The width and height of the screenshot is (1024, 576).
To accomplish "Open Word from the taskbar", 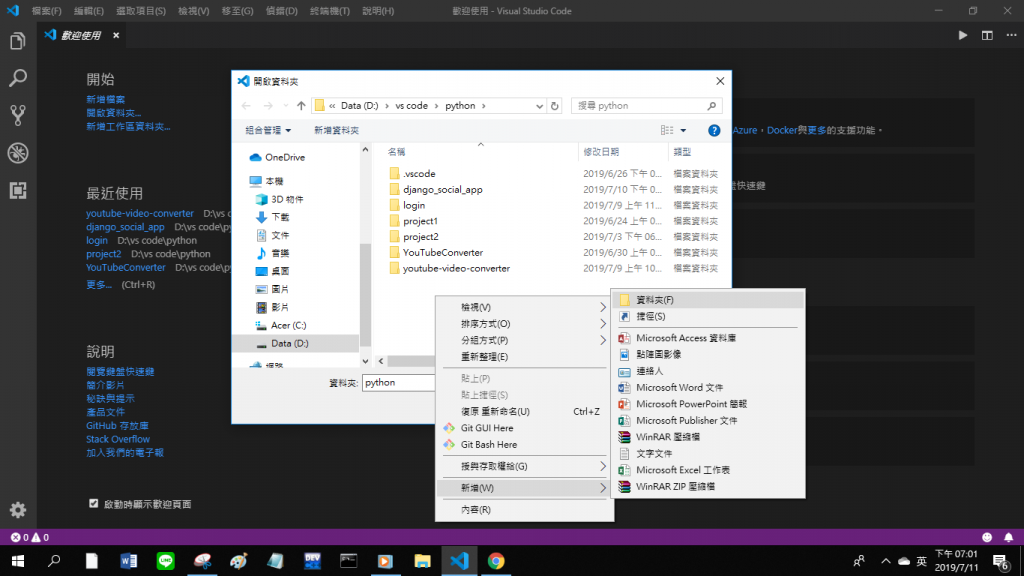I will click(x=129, y=561).
